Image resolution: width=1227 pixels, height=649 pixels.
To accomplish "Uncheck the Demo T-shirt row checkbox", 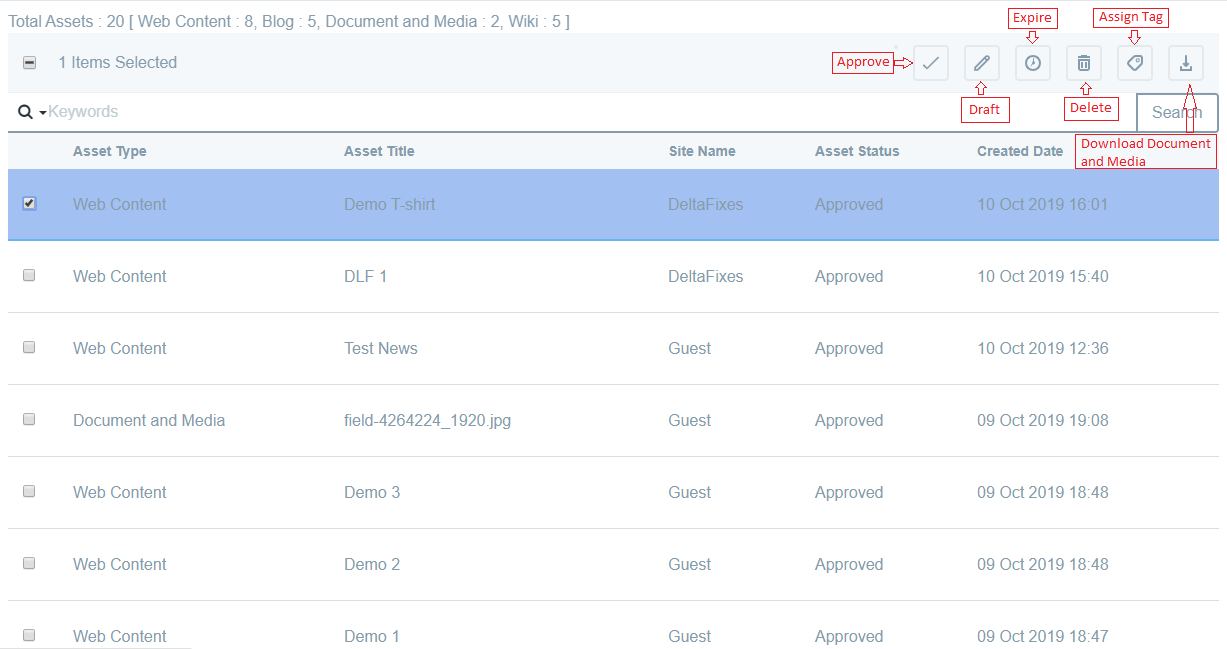I will 29,203.
